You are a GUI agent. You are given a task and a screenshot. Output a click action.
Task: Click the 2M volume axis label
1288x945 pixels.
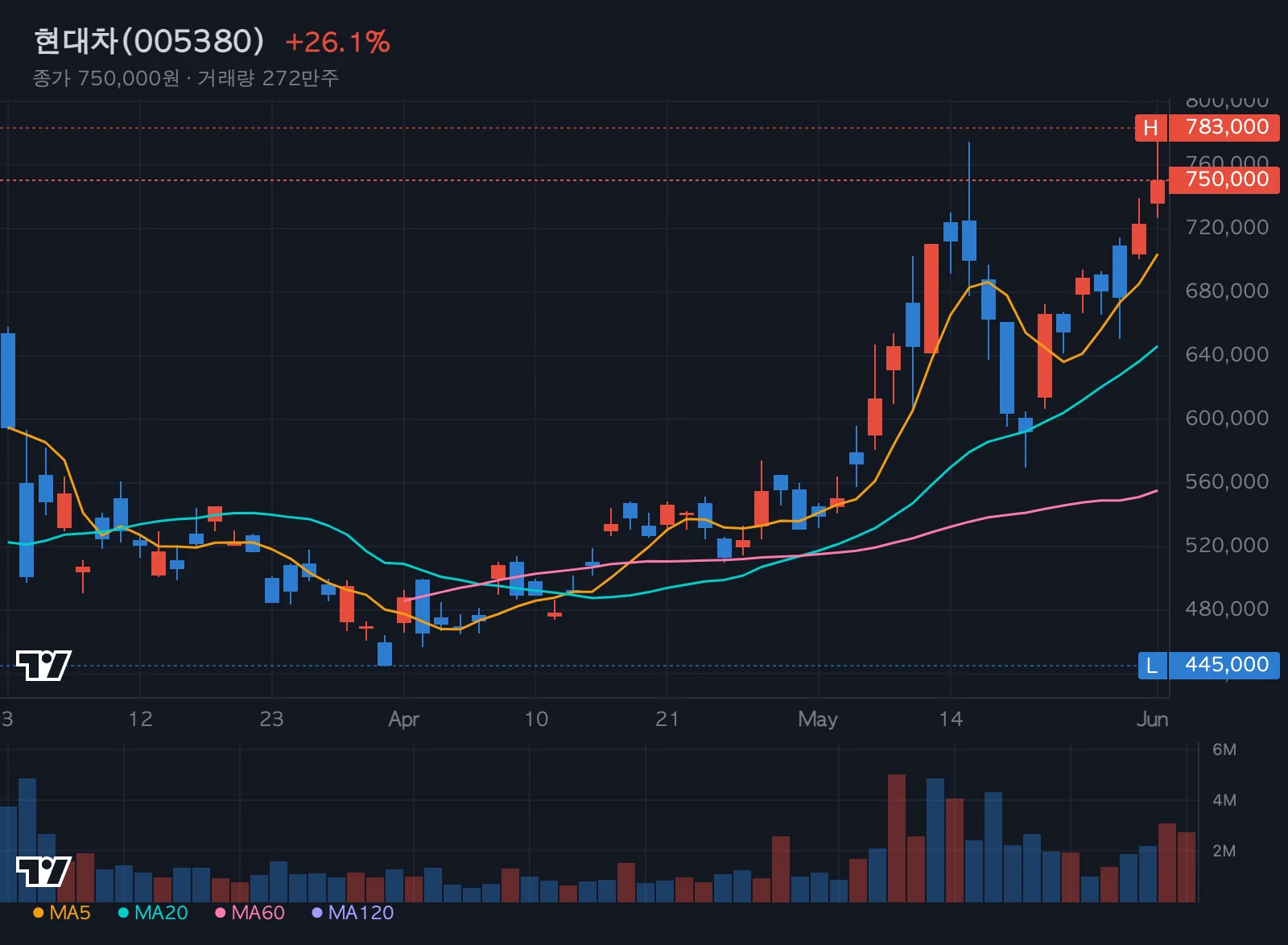point(1224,851)
